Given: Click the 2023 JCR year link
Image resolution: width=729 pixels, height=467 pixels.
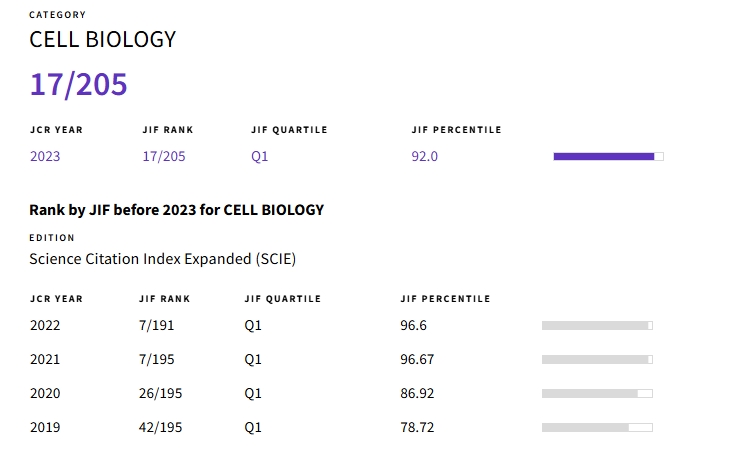Looking at the screenshot, I should tap(45, 156).
